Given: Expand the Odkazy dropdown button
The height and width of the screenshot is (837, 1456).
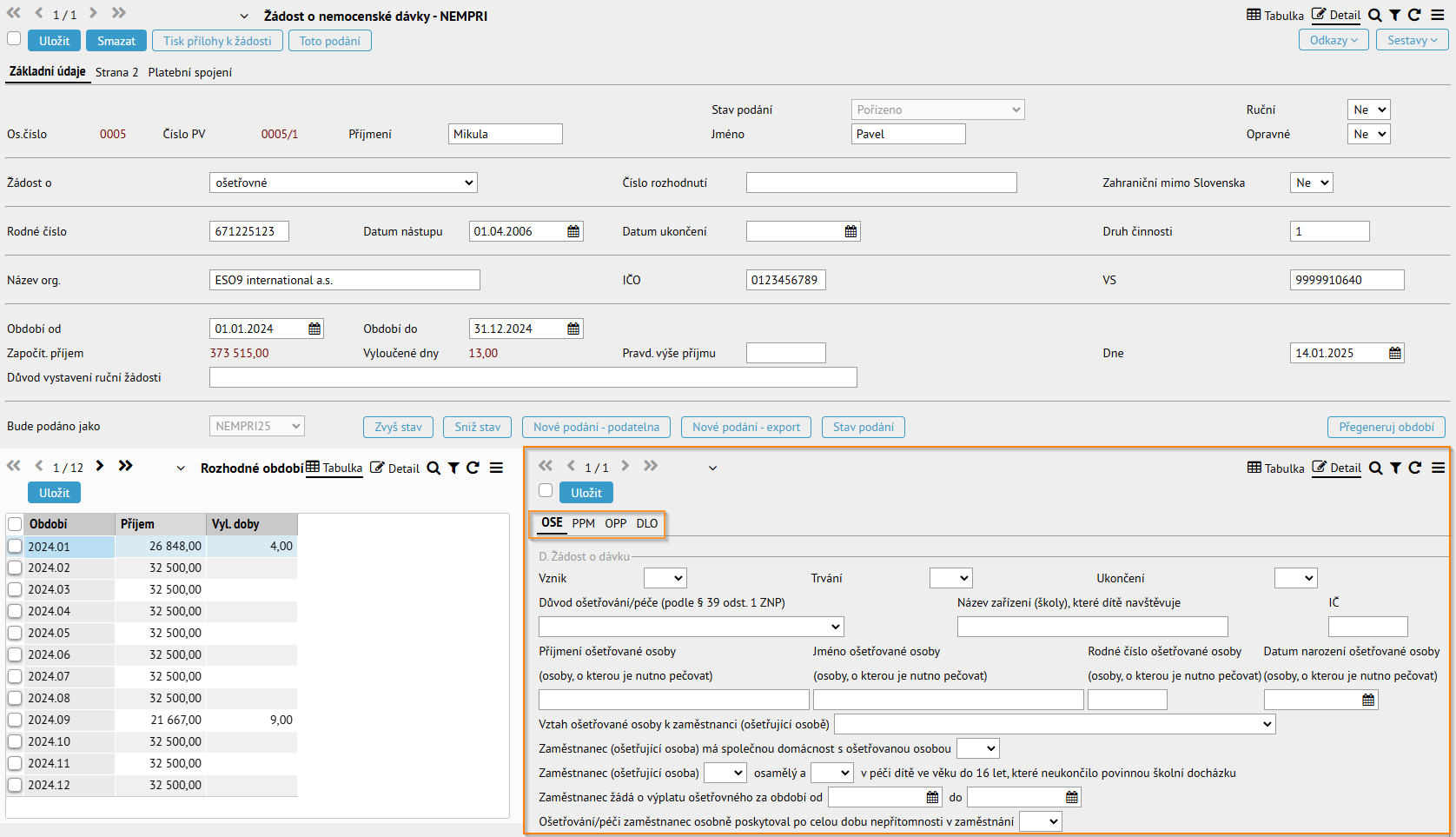Looking at the screenshot, I should point(1334,40).
